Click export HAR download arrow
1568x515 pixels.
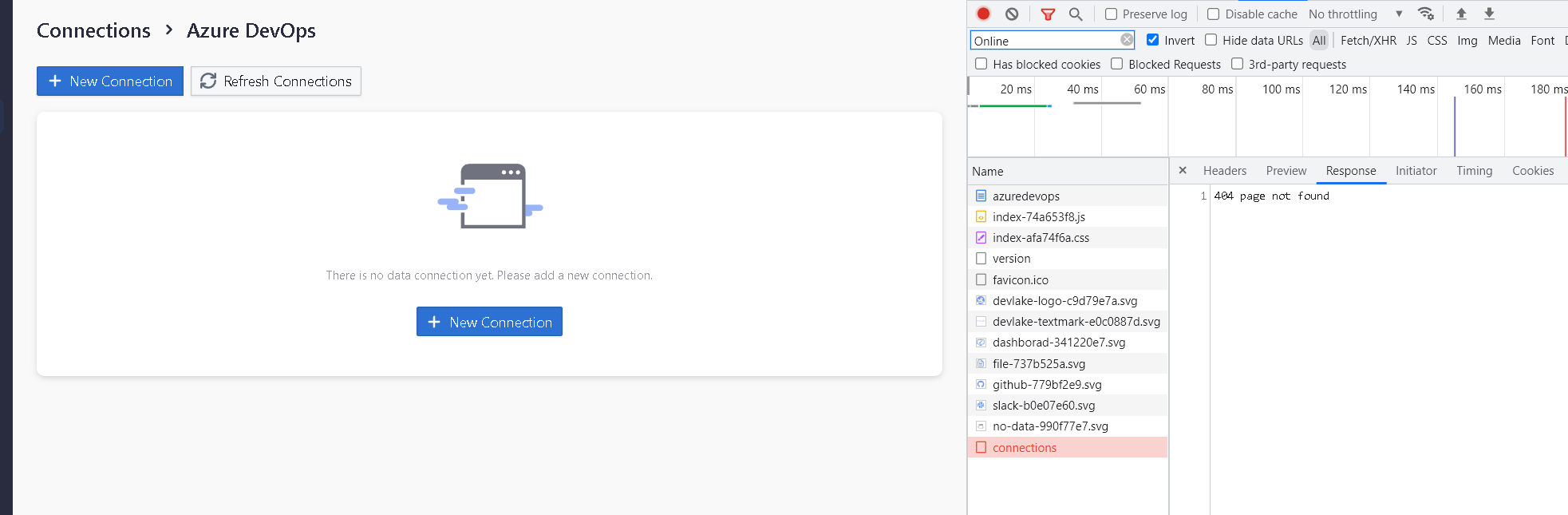(x=1489, y=14)
